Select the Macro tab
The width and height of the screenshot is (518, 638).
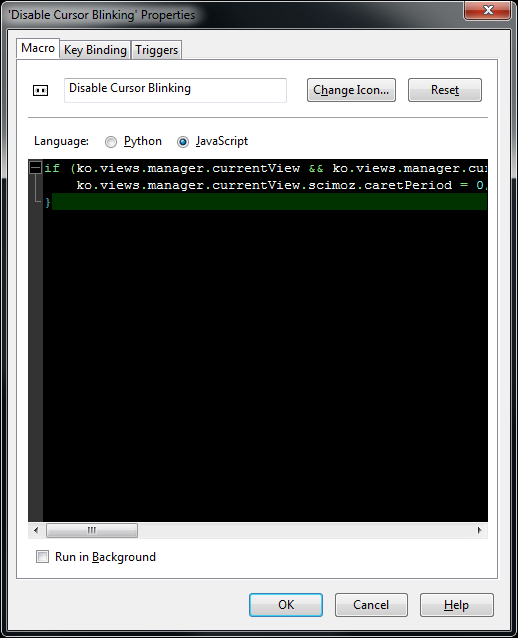(38, 48)
